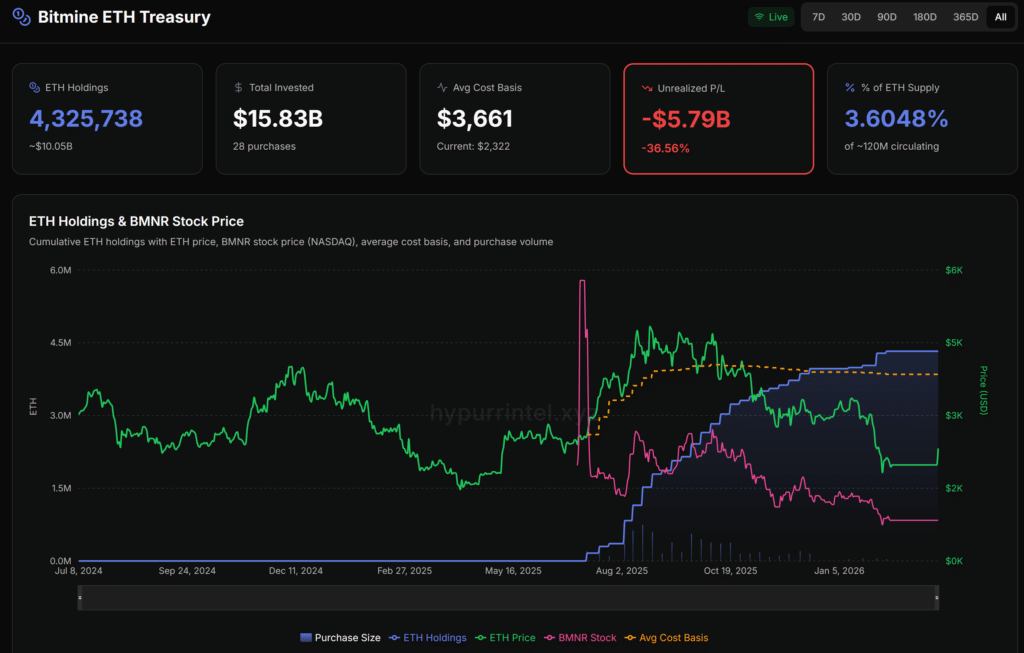The image size is (1024, 653).
Task: Click the Current: $2,322 price text
Action: coord(473,146)
